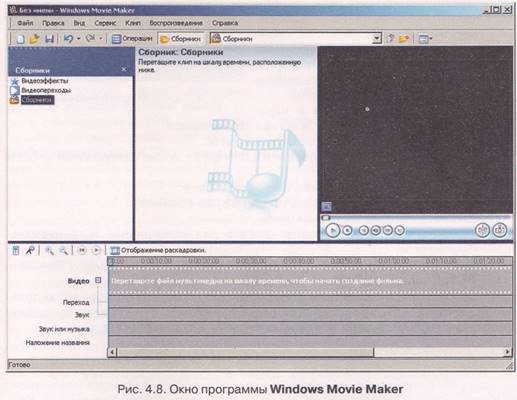
Task: Click the Видеоэффекты star icon
Action: 14,81
